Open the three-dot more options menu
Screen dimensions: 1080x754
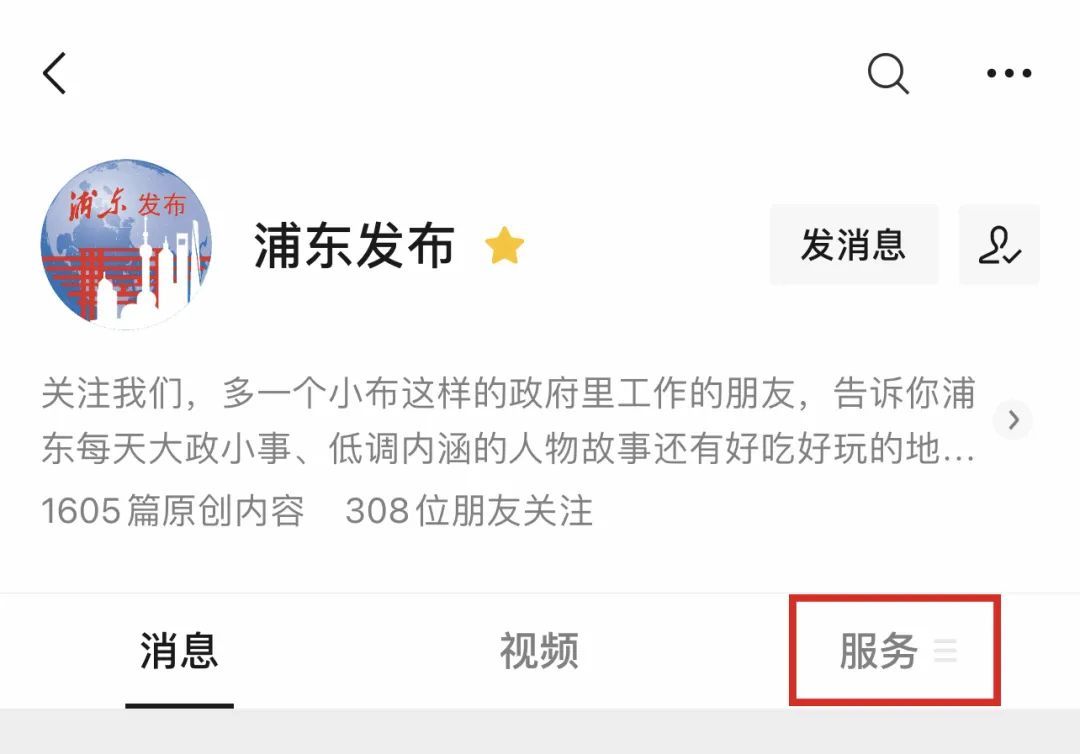[1009, 73]
